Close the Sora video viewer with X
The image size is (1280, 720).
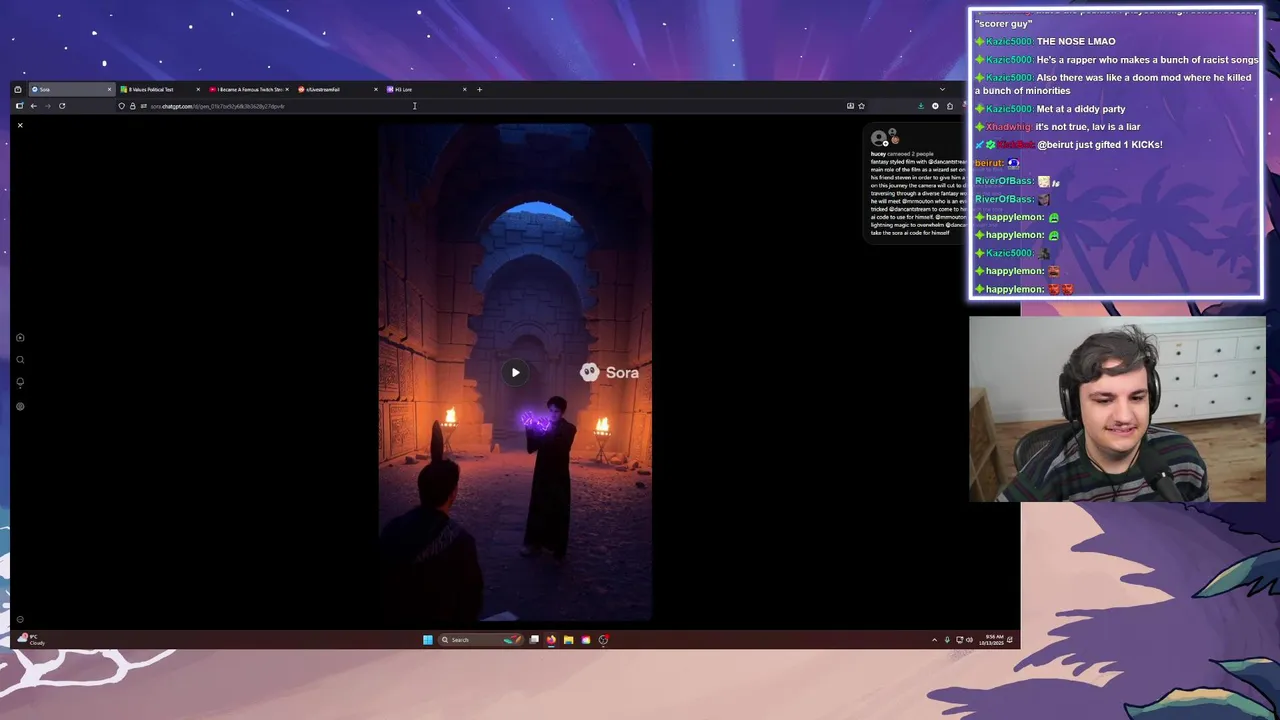[x=20, y=125]
